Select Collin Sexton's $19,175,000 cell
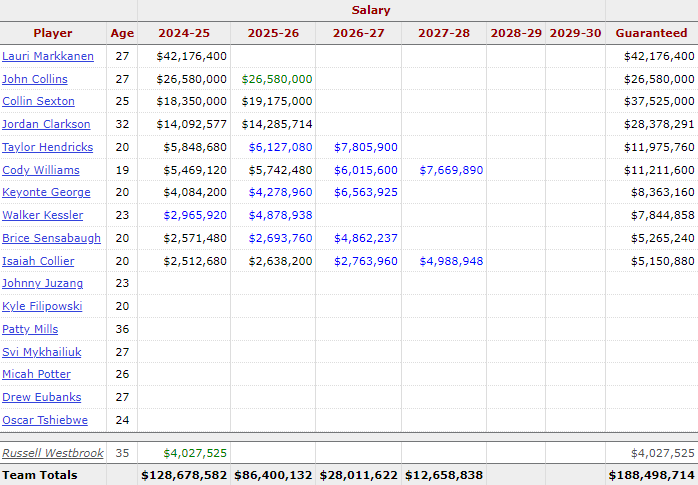This screenshot has width=698, height=485. click(x=277, y=101)
